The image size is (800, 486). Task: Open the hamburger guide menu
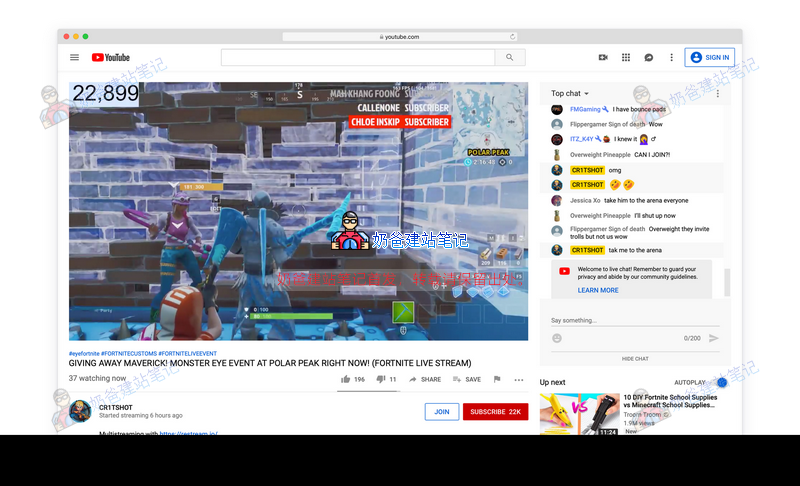pos(74,58)
